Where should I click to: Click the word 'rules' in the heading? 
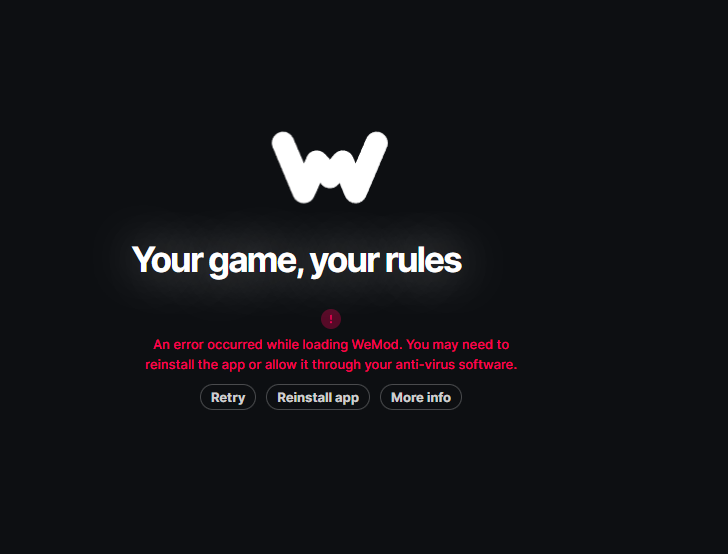pos(423,260)
